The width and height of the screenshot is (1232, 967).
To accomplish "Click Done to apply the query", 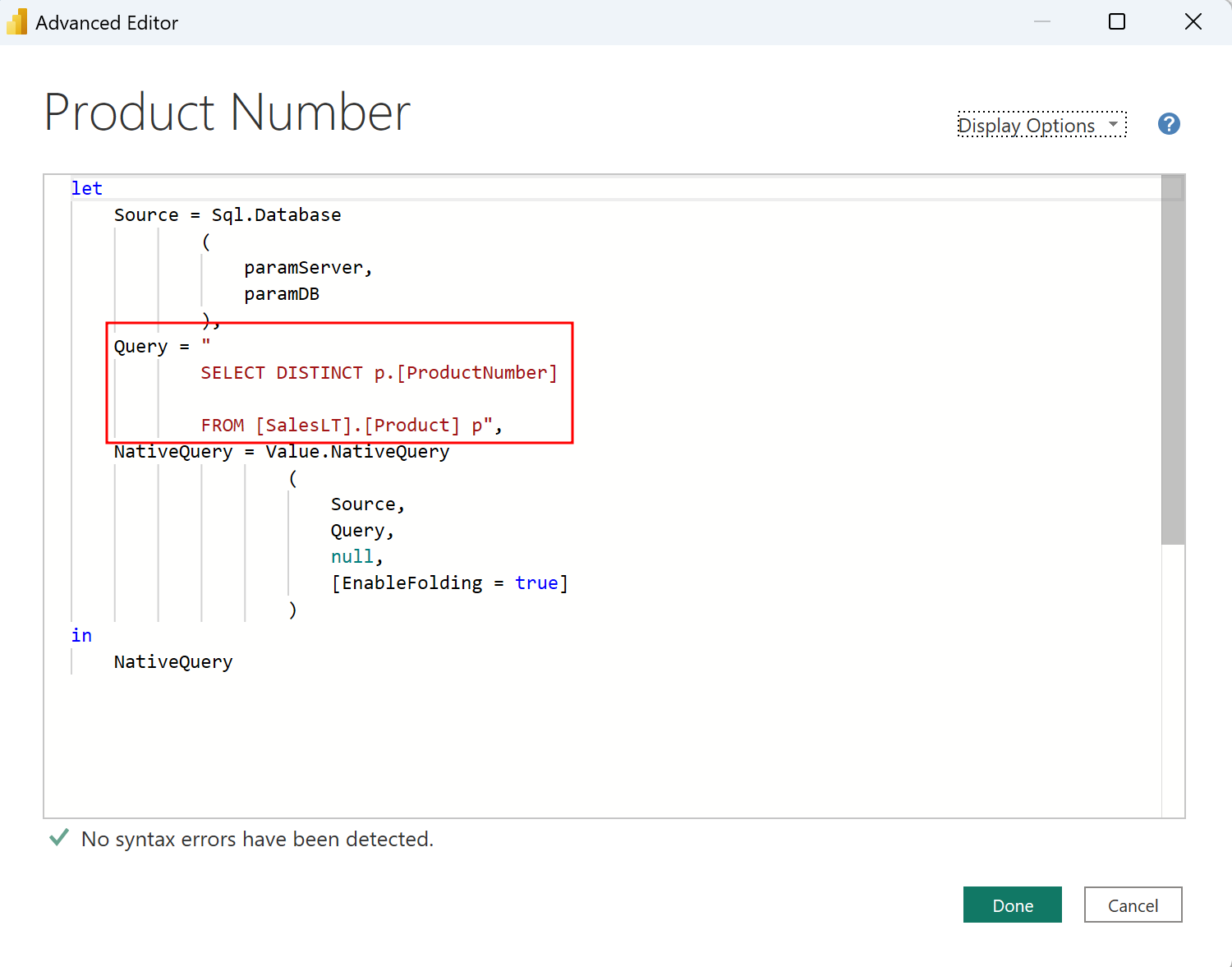I will click(1012, 905).
